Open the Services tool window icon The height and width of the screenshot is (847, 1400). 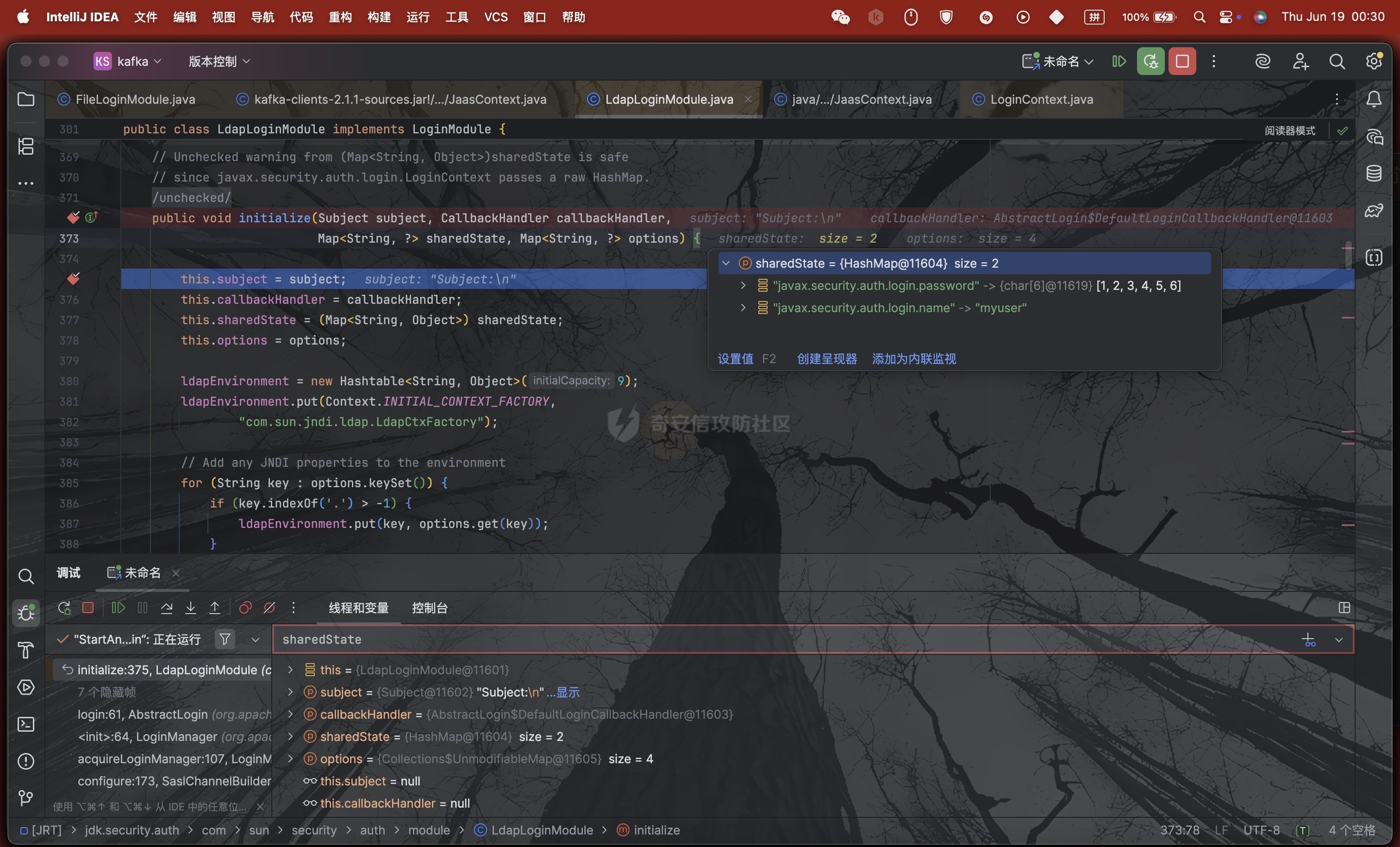tap(25, 687)
